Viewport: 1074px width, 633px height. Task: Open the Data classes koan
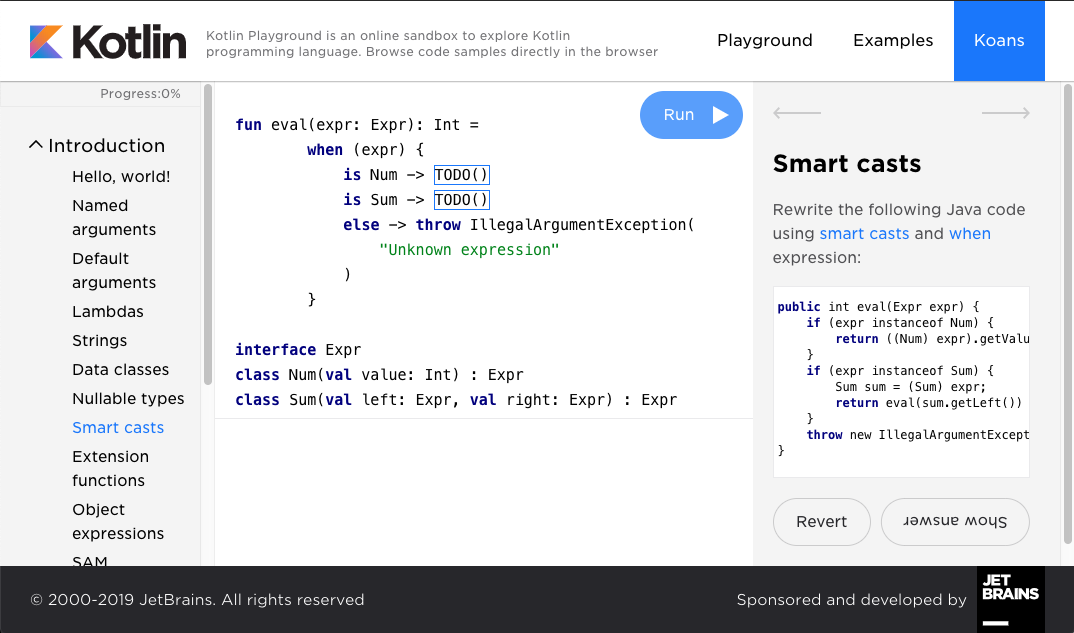coord(121,369)
